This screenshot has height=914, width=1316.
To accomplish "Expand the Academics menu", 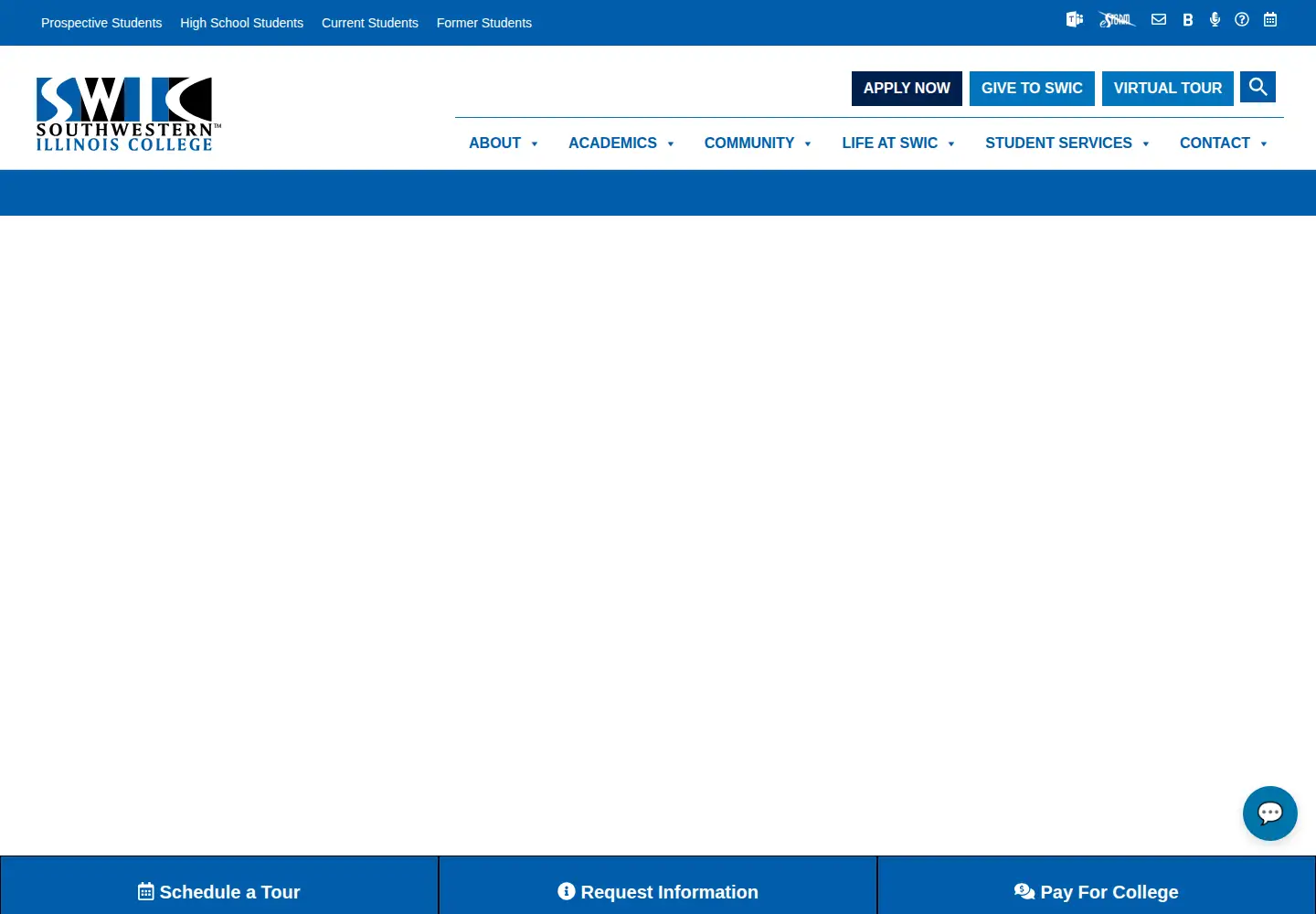I will pos(621,143).
